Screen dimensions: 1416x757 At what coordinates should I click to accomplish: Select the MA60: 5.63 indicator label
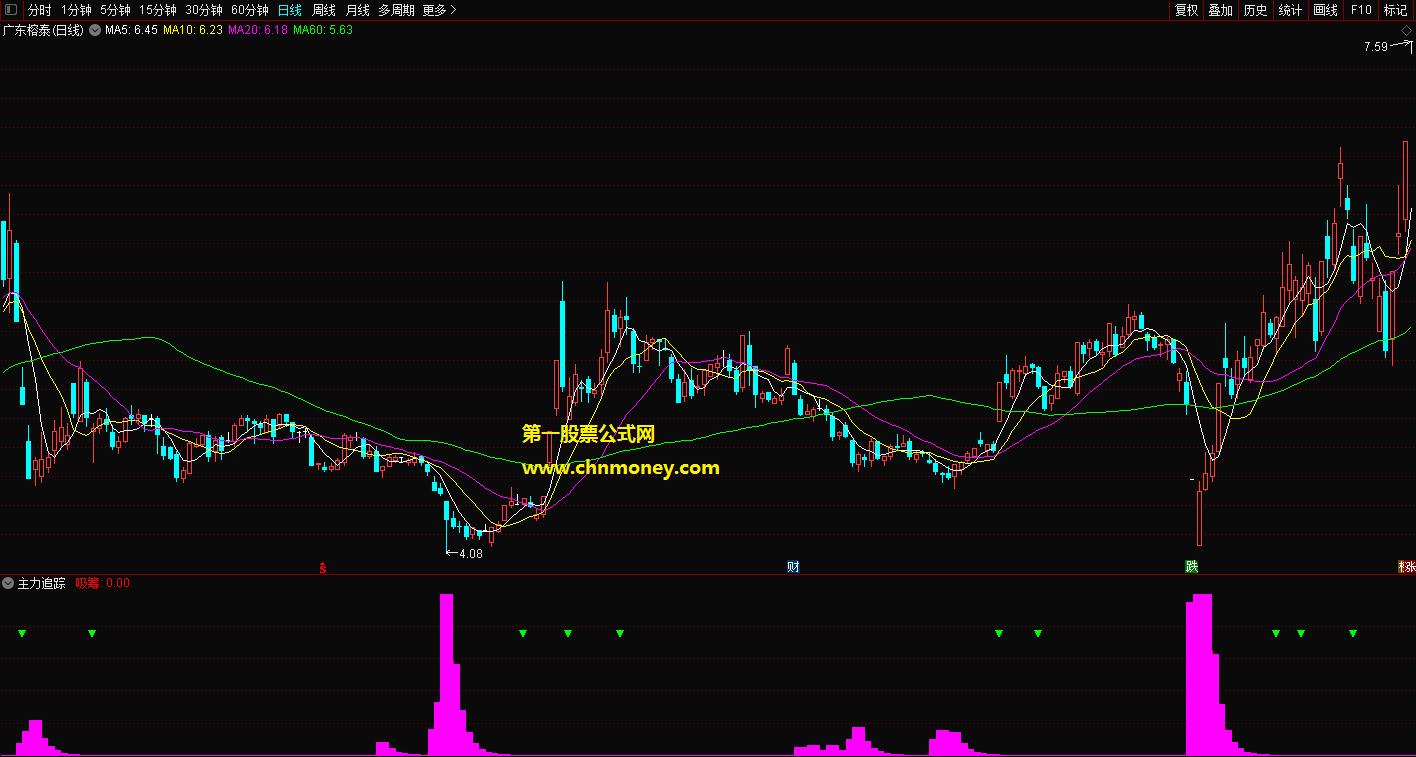pyautogui.click(x=323, y=30)
